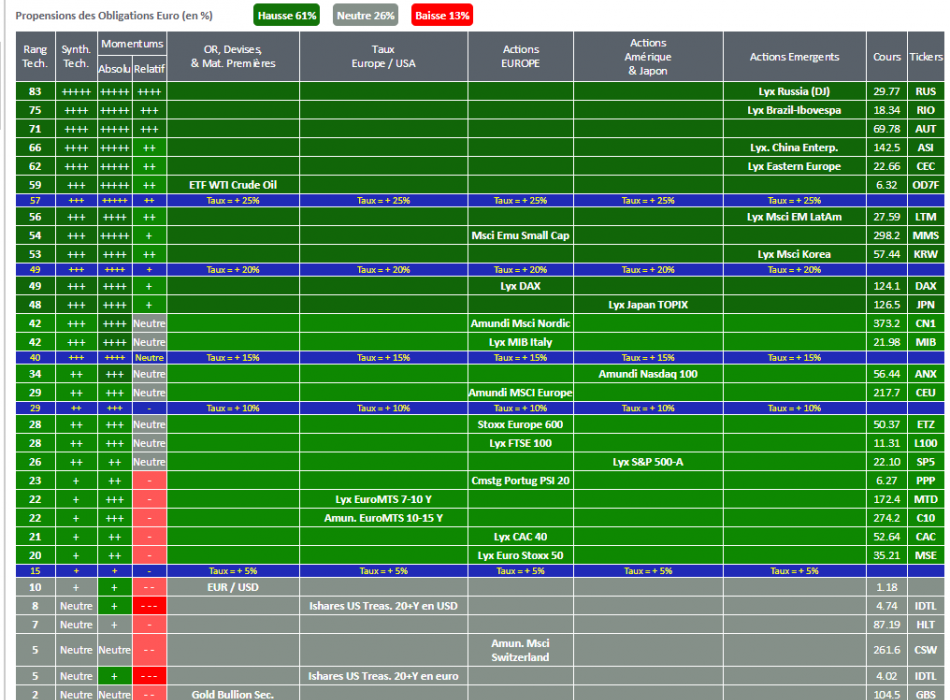Select the "RUS" ticker cell
950x700 pixels.
926,92
